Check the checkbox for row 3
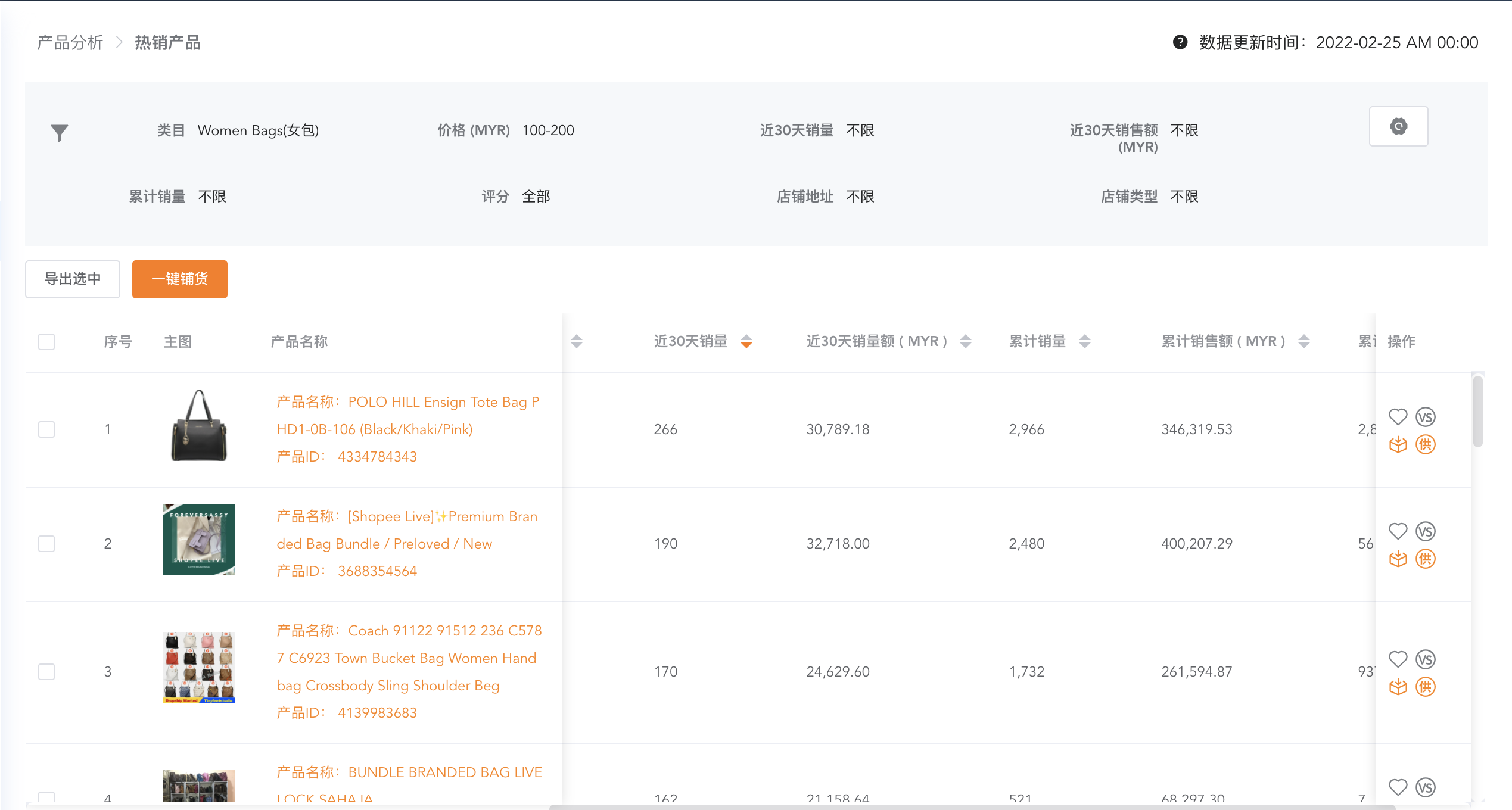This screenshot has width=1512, height=810. pos(46,671)
